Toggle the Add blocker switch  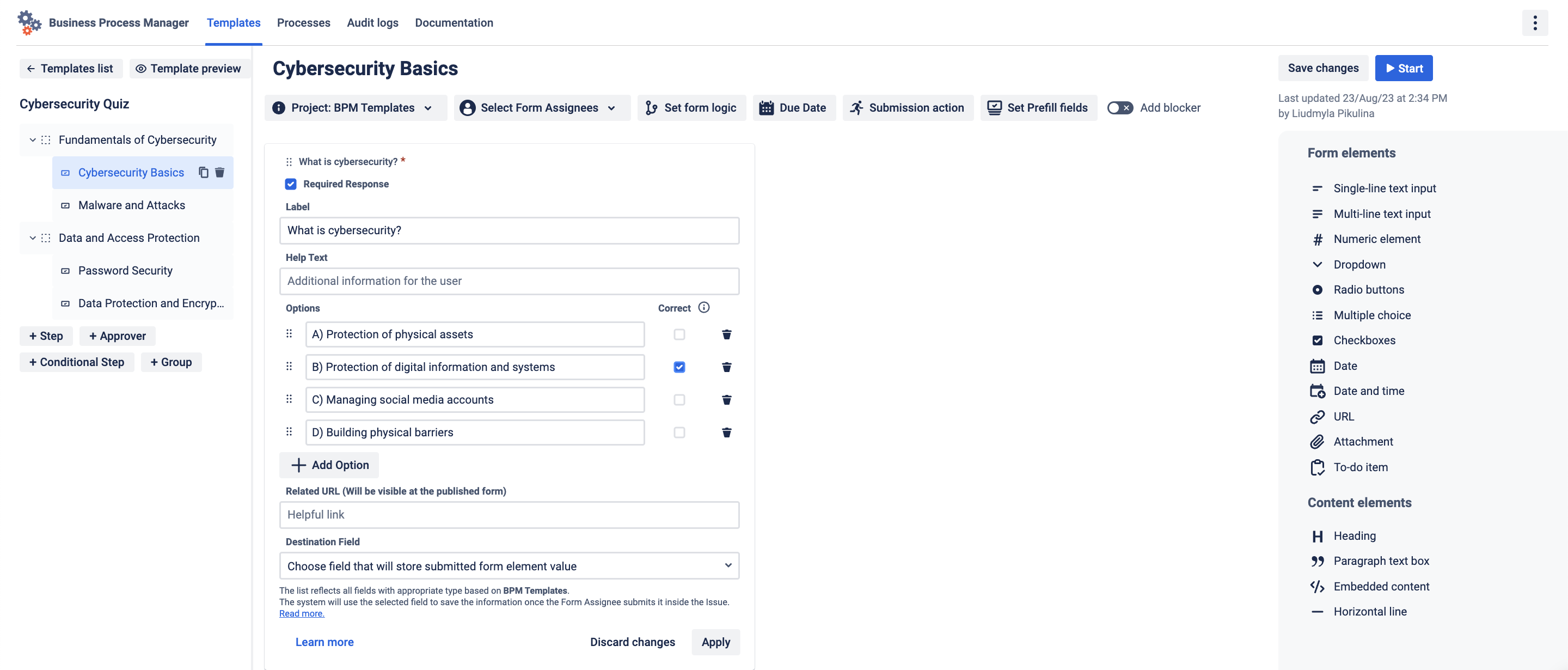[1119, 108]
